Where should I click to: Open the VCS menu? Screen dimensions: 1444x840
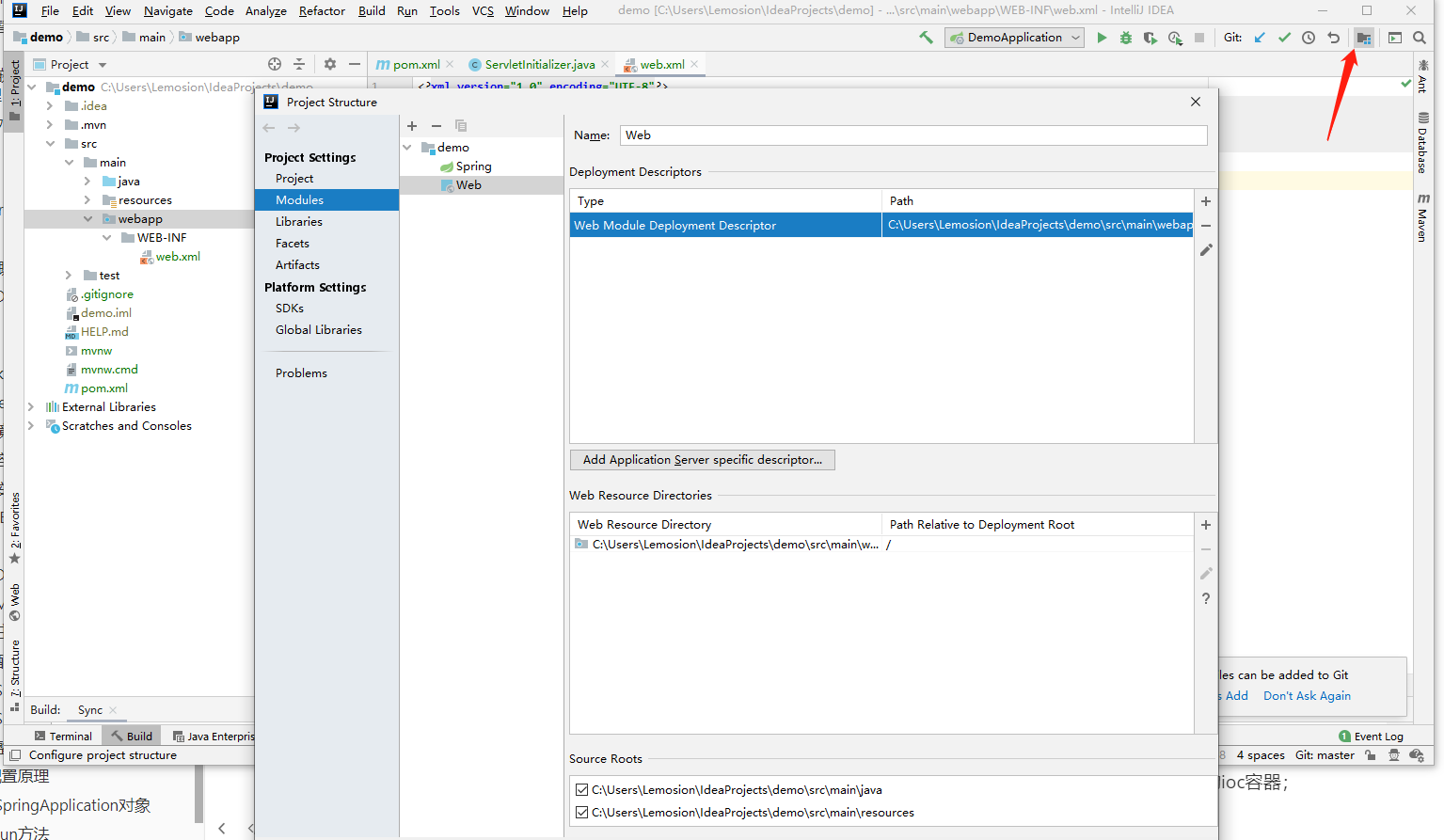pos(483,11)
